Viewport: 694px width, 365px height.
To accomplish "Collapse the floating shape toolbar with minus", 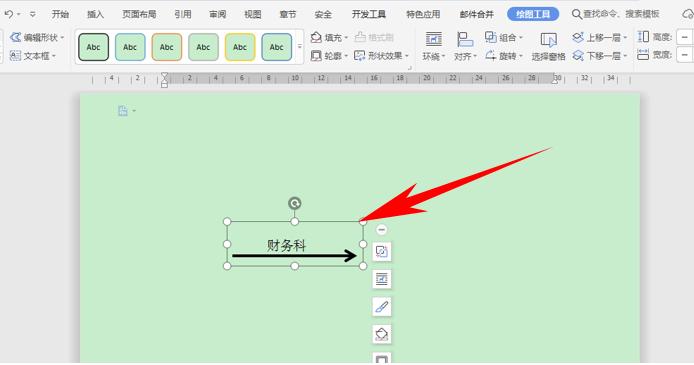I will pyautogui.click(x=382, y=230).
